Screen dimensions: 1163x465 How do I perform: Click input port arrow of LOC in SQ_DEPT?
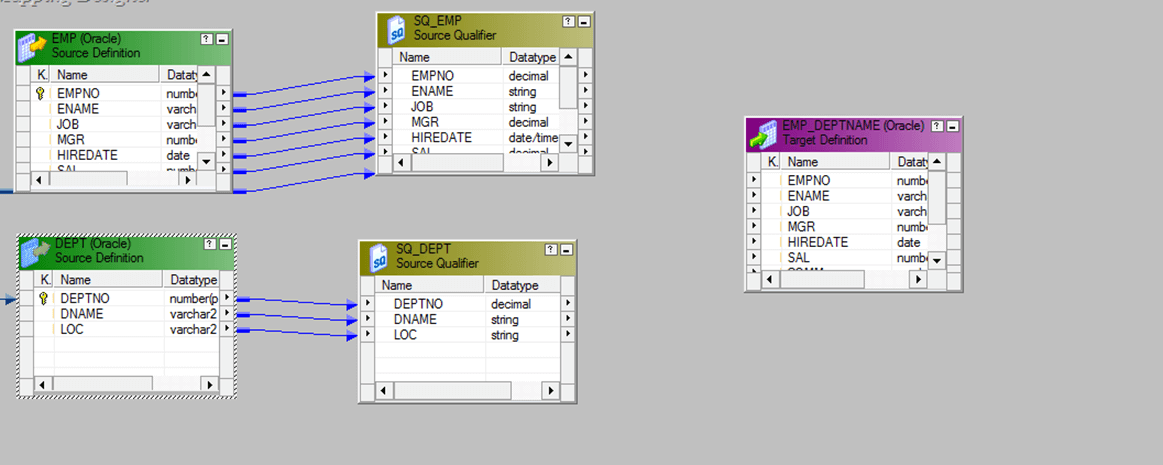coord(368,334)
